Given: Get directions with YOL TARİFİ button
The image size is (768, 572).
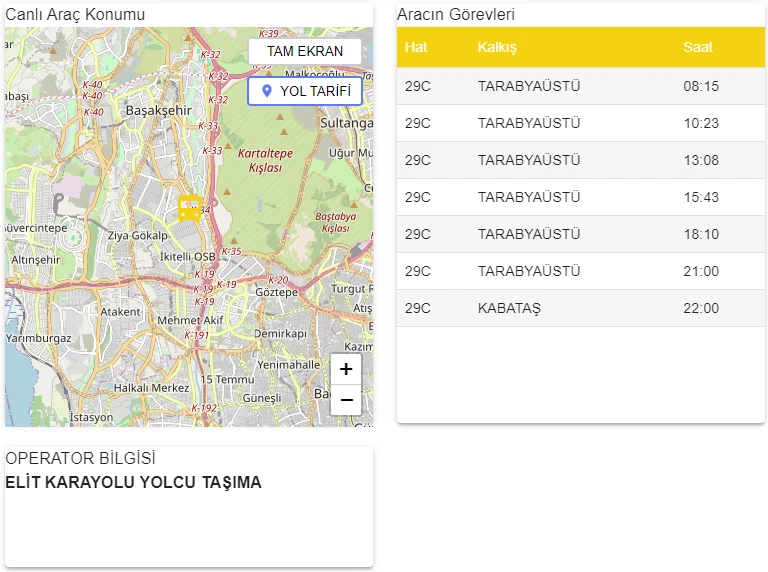Looking at the screenshot, I should tap(305, 91).
